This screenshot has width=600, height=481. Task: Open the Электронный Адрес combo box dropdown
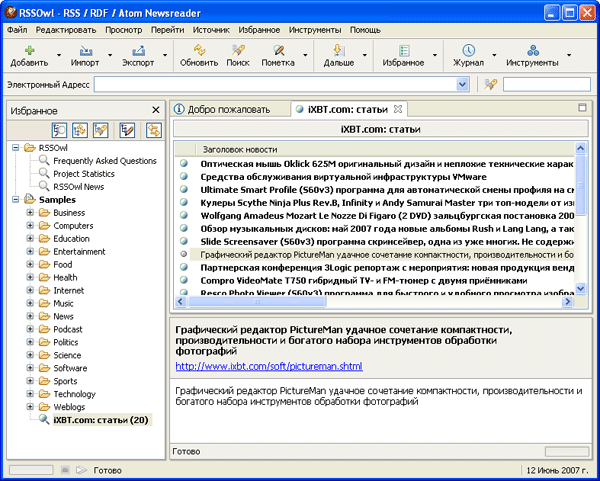(x=463, y=85)
